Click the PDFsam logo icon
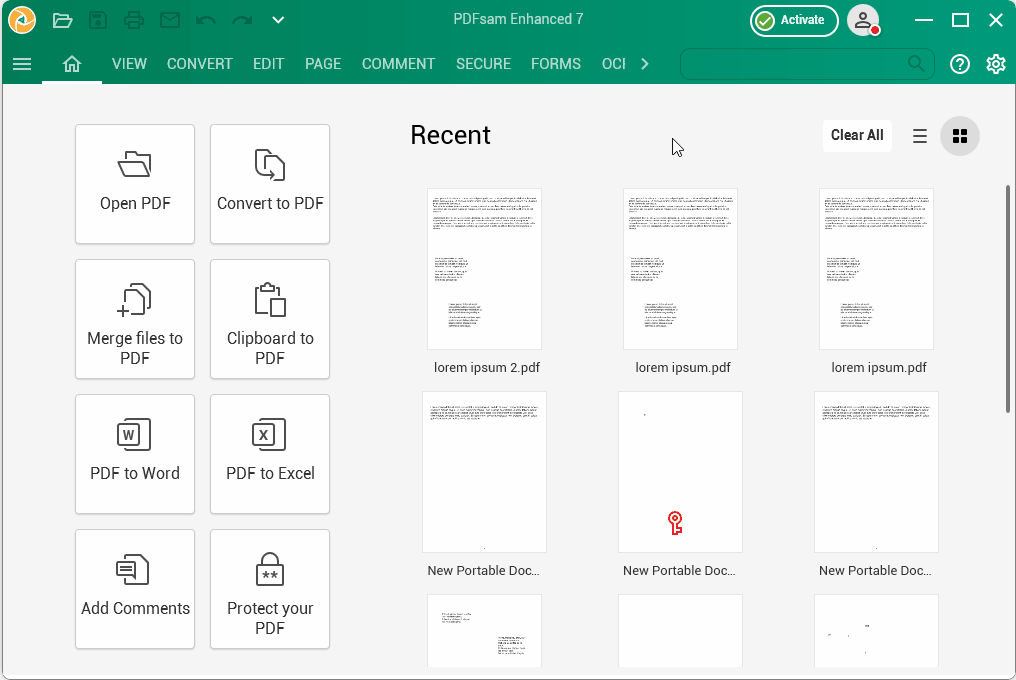Screen dimensions: 1016x680 (x=22, y=20)
